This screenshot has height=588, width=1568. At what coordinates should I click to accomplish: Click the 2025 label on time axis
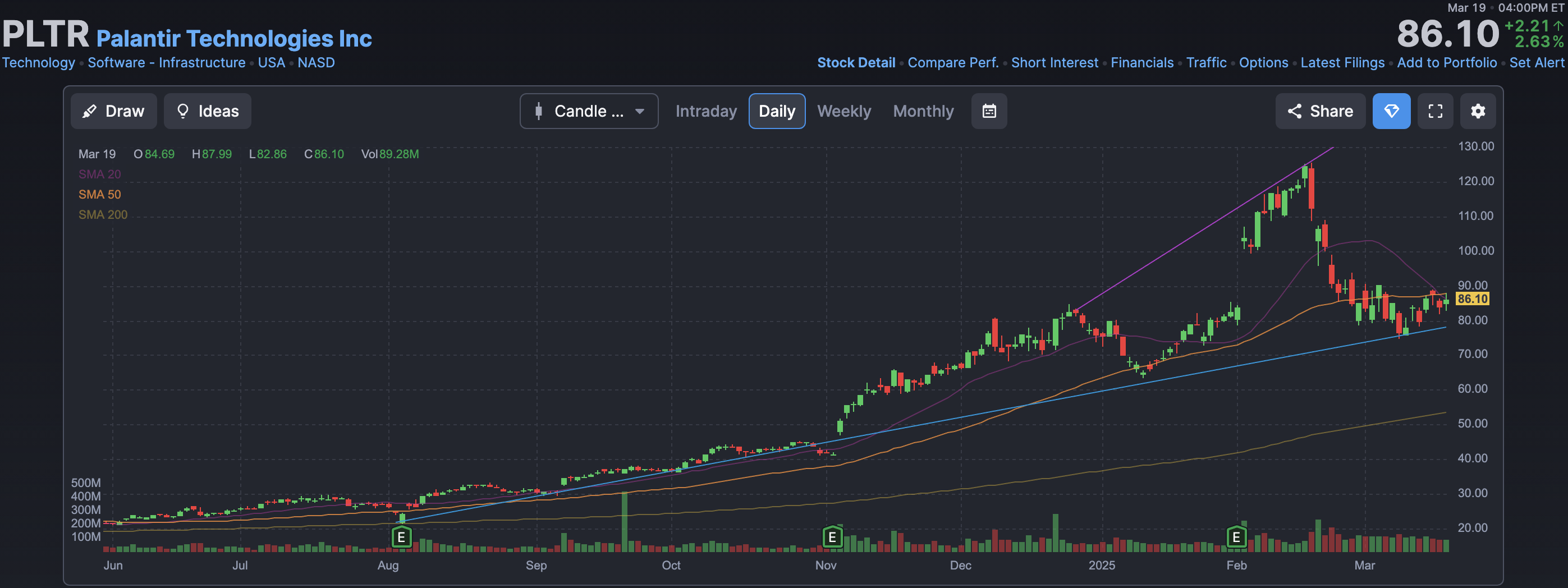[x=1102, y=565]
